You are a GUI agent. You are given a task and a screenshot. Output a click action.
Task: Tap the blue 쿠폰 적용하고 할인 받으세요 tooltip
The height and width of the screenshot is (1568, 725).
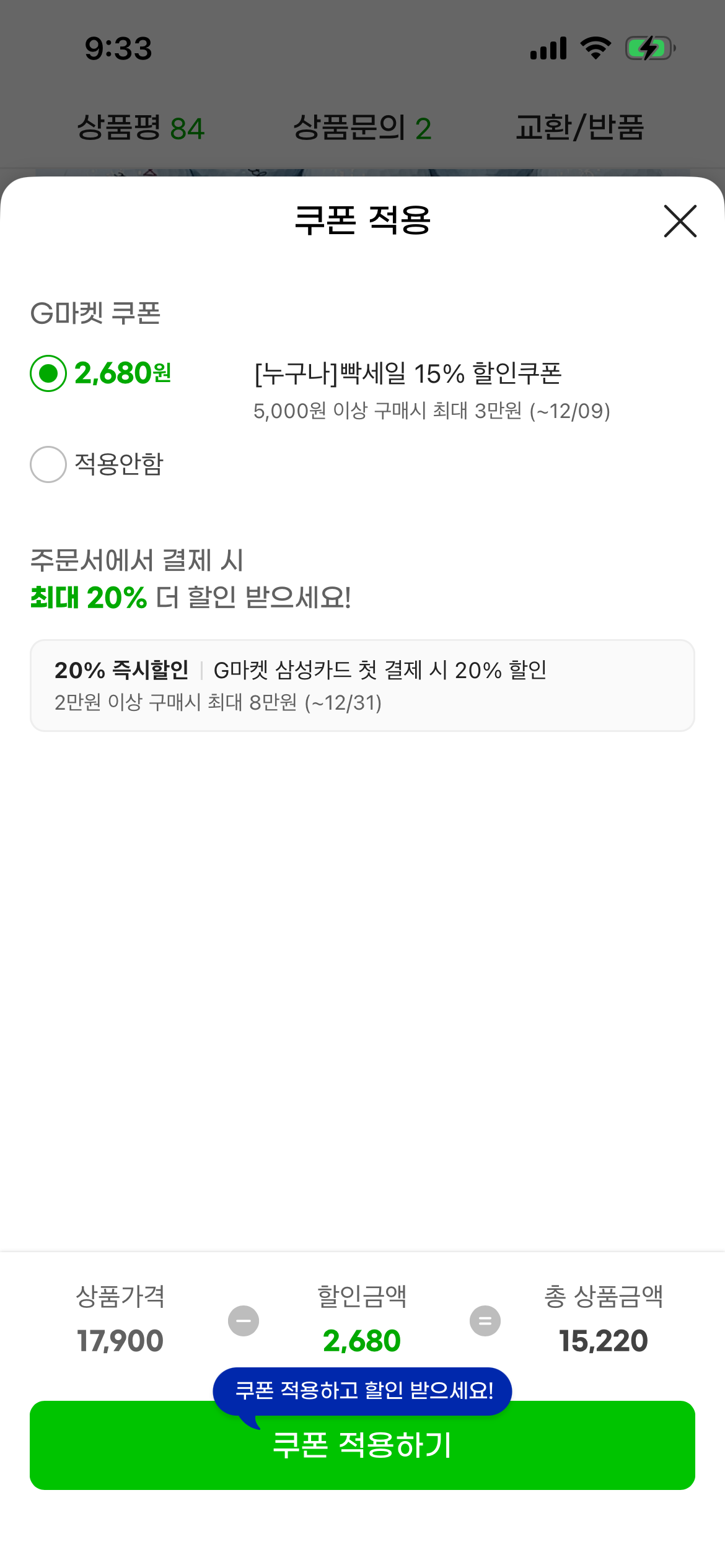coord(362,1390)
